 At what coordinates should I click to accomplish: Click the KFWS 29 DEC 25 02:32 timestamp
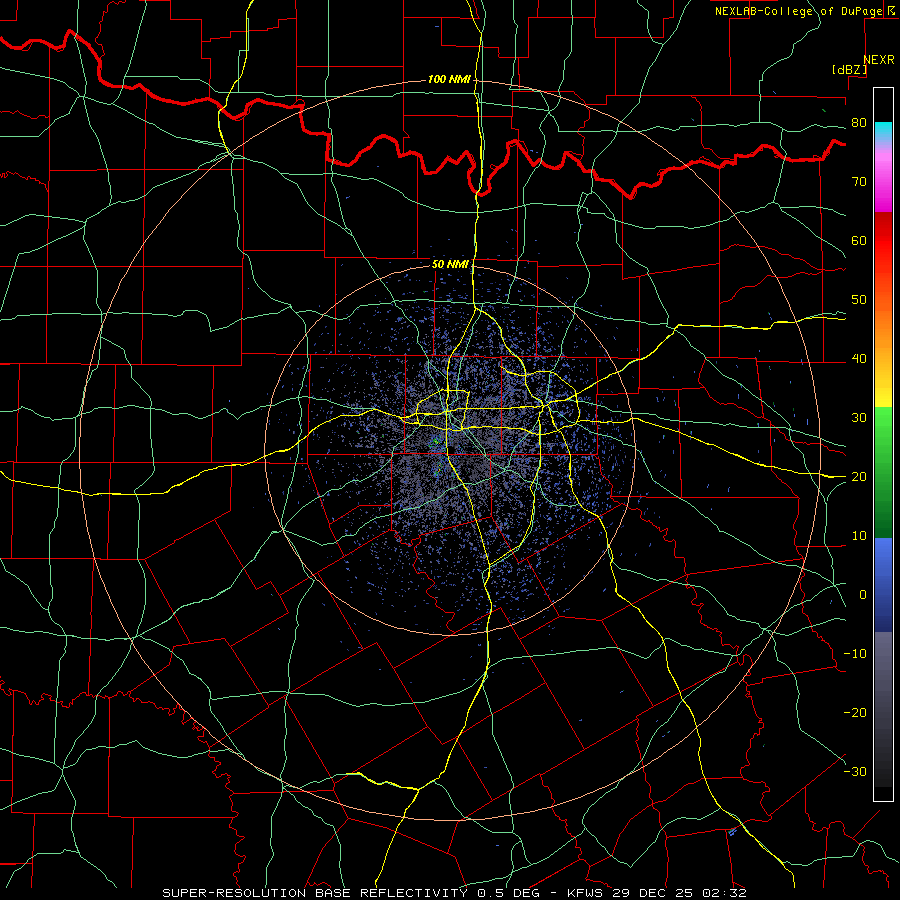coord(657,893)
